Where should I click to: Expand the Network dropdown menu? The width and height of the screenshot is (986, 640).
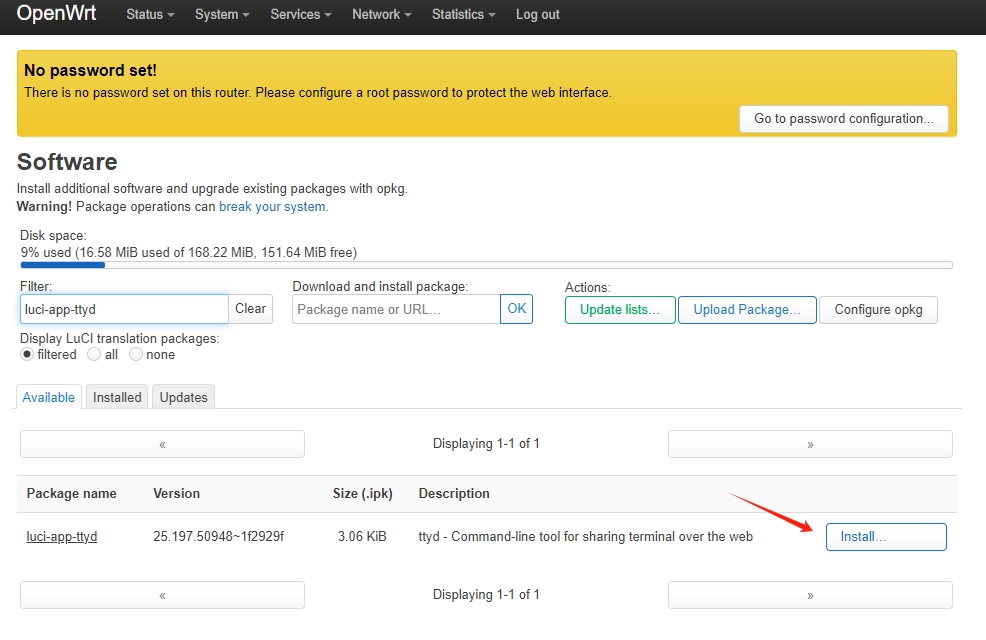[x=381, y=14]
